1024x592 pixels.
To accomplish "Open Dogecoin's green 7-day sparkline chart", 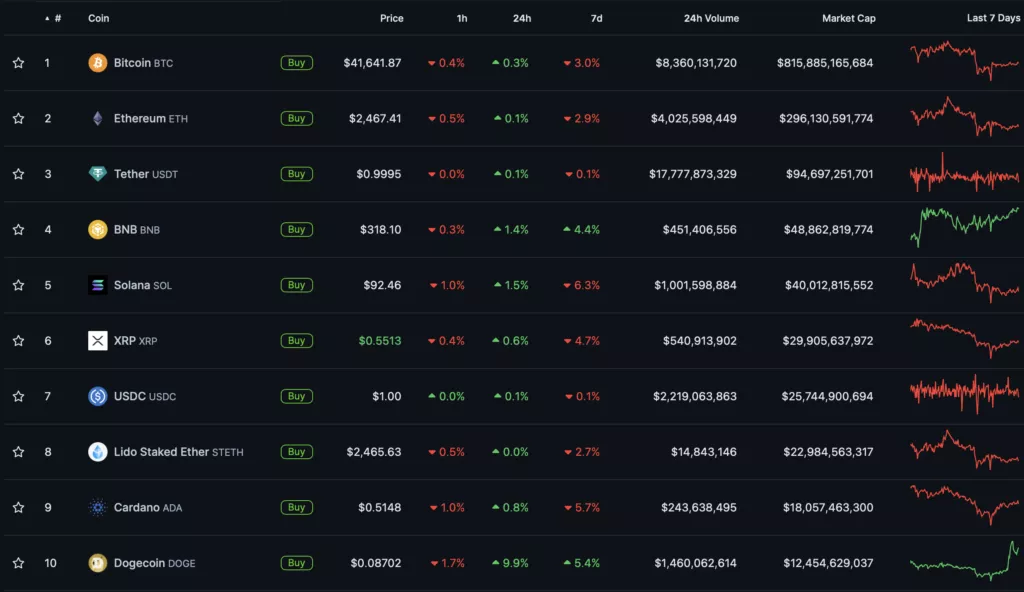I will tap(964, 561).
